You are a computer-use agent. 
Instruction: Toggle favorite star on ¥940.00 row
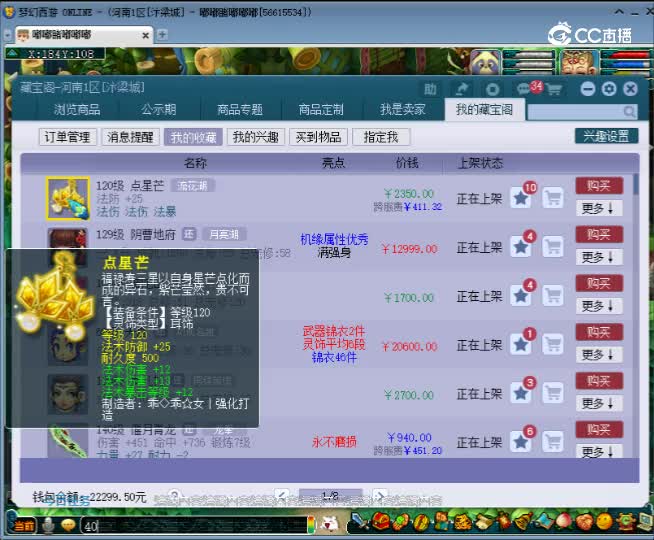(x=521, y=442)
